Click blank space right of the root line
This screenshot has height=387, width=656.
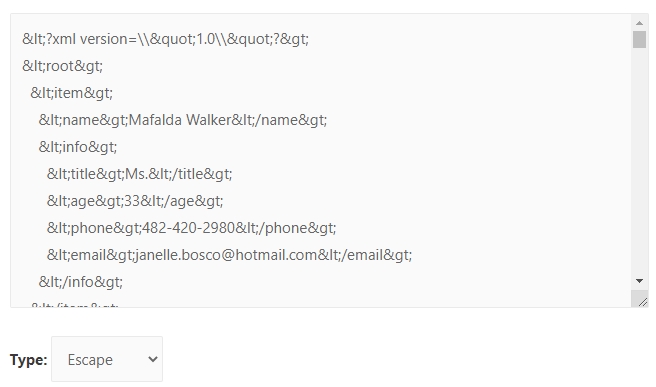(364, 66)
